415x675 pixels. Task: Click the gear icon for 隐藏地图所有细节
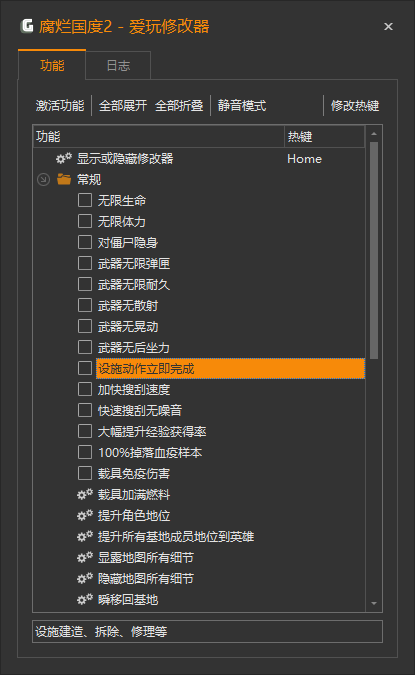[x=85, y=579]
